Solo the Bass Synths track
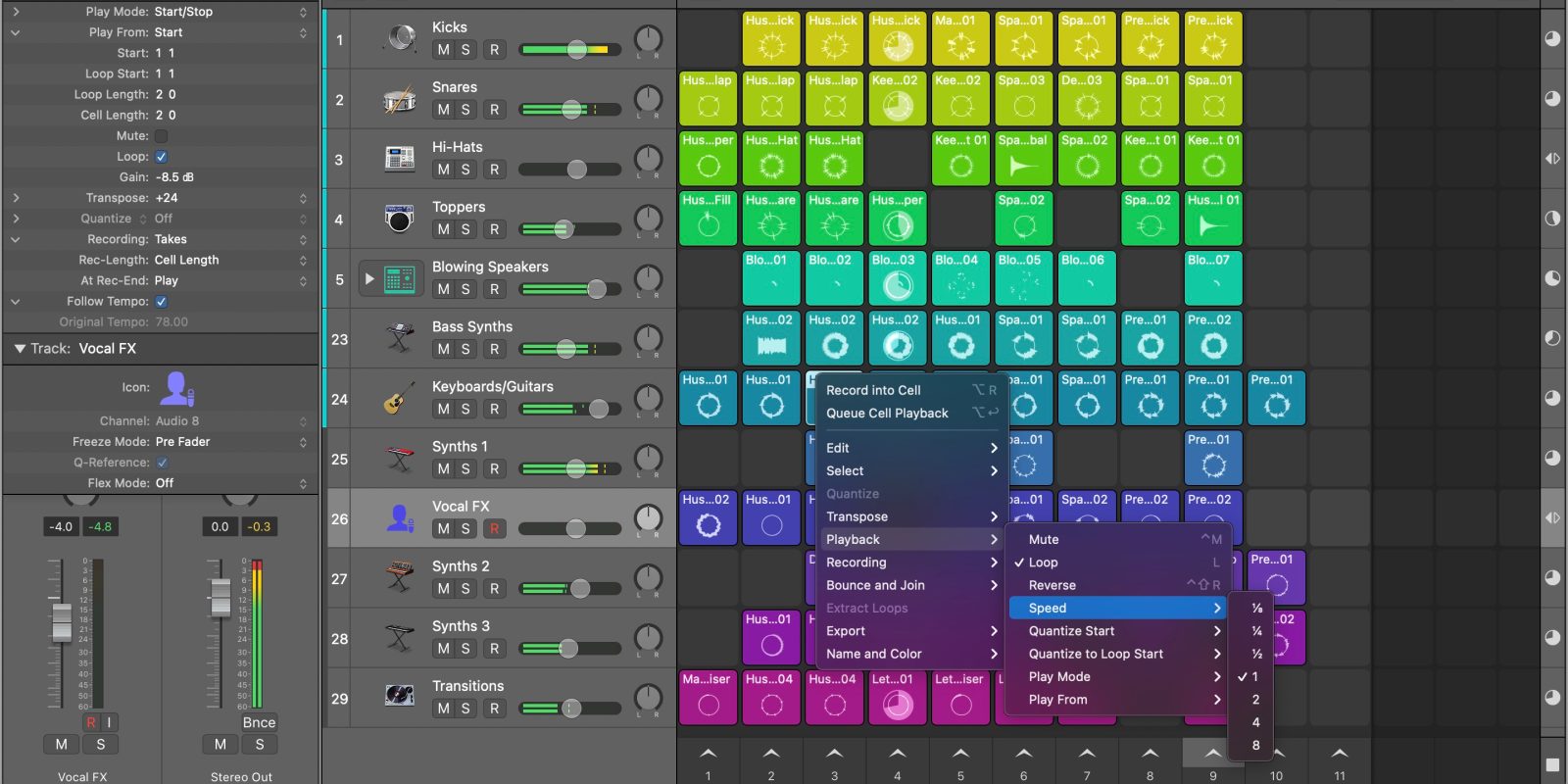This screenshot has height=784, width=1568. pos(465,350)
